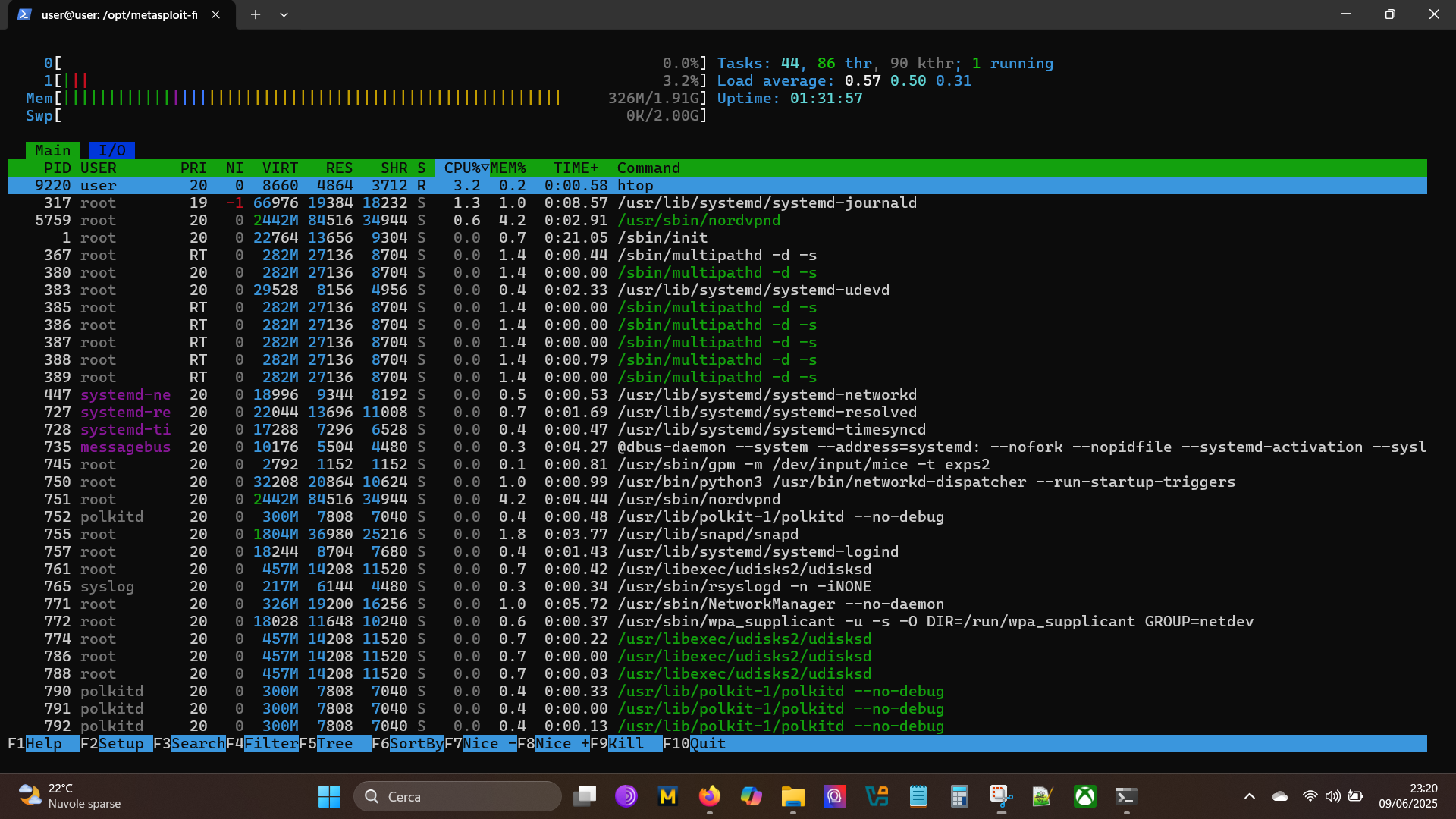This screenshot has height=819, width=1456.
Task: Select the systemd-resolved process row
Action: pyautogui.click(x=717, y=412)
